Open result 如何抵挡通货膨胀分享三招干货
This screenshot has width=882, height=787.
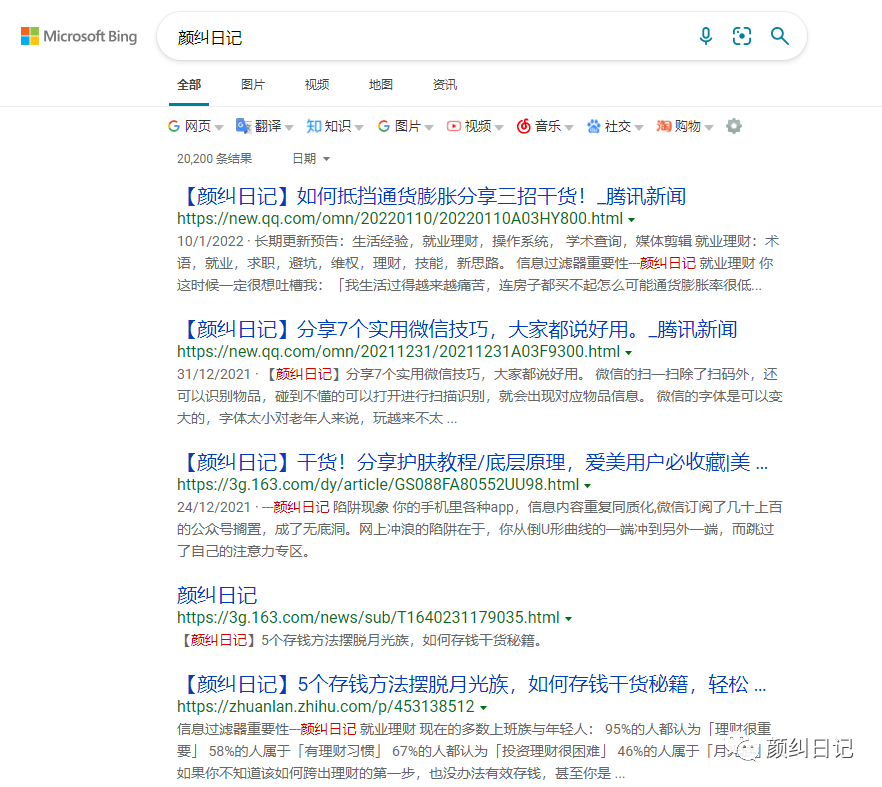432,196
